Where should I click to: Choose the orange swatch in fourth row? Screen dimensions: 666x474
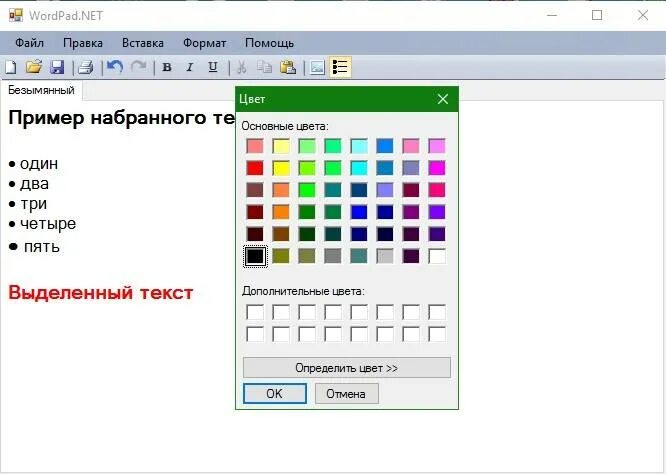point(281,212)
